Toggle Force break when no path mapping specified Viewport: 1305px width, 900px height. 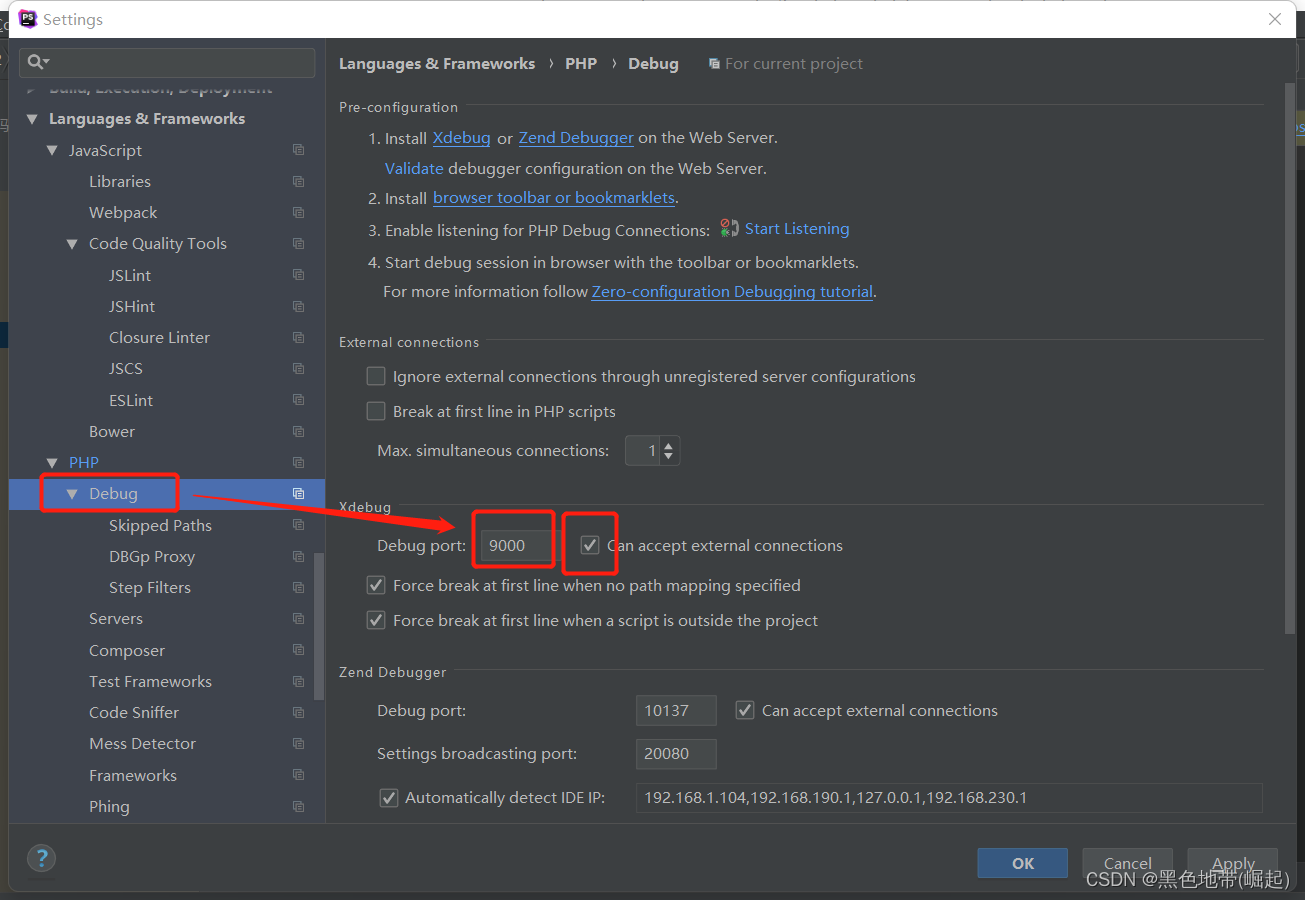(x=376, y=585)
